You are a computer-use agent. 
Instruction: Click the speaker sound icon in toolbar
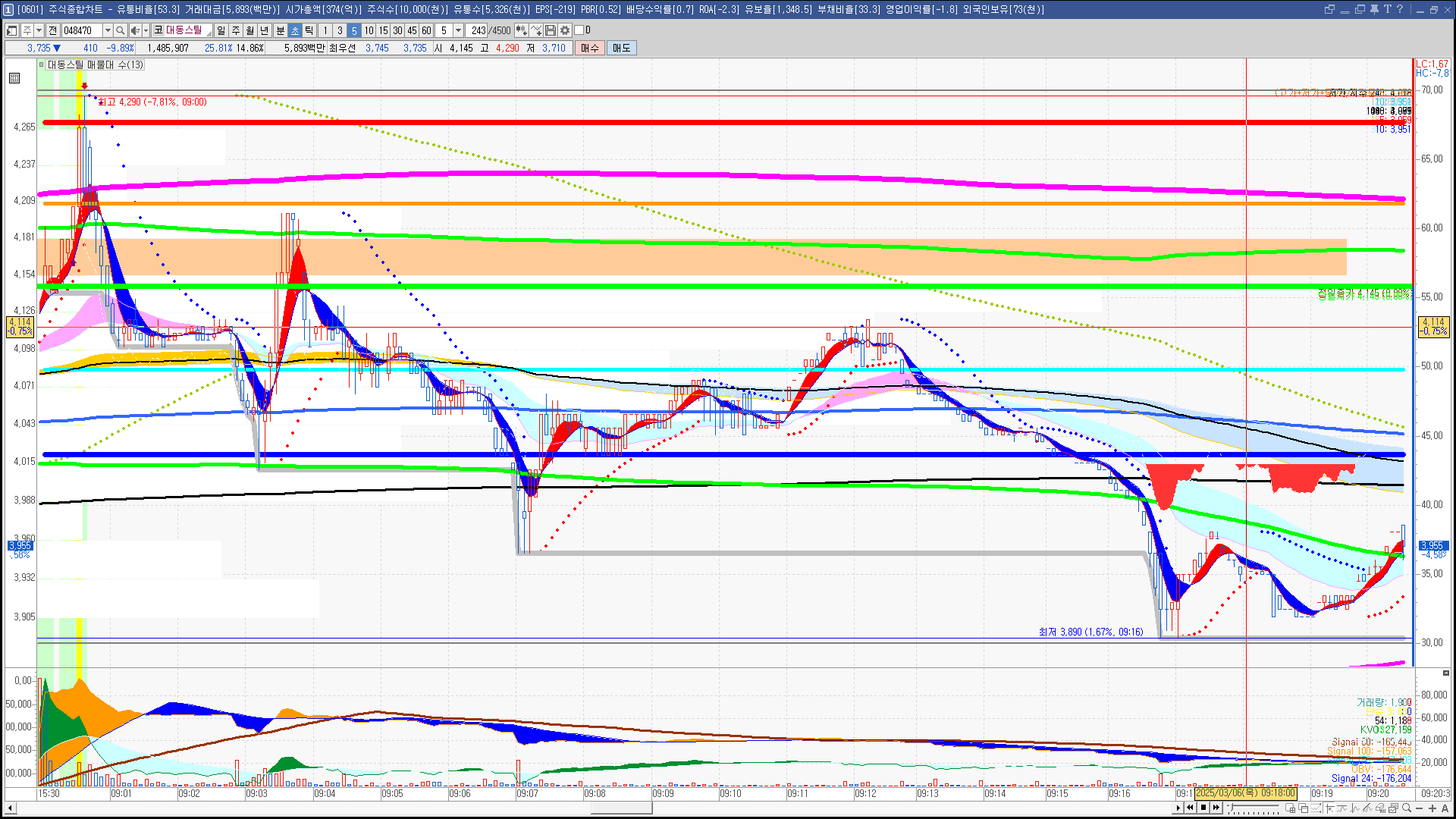[134, 30]
